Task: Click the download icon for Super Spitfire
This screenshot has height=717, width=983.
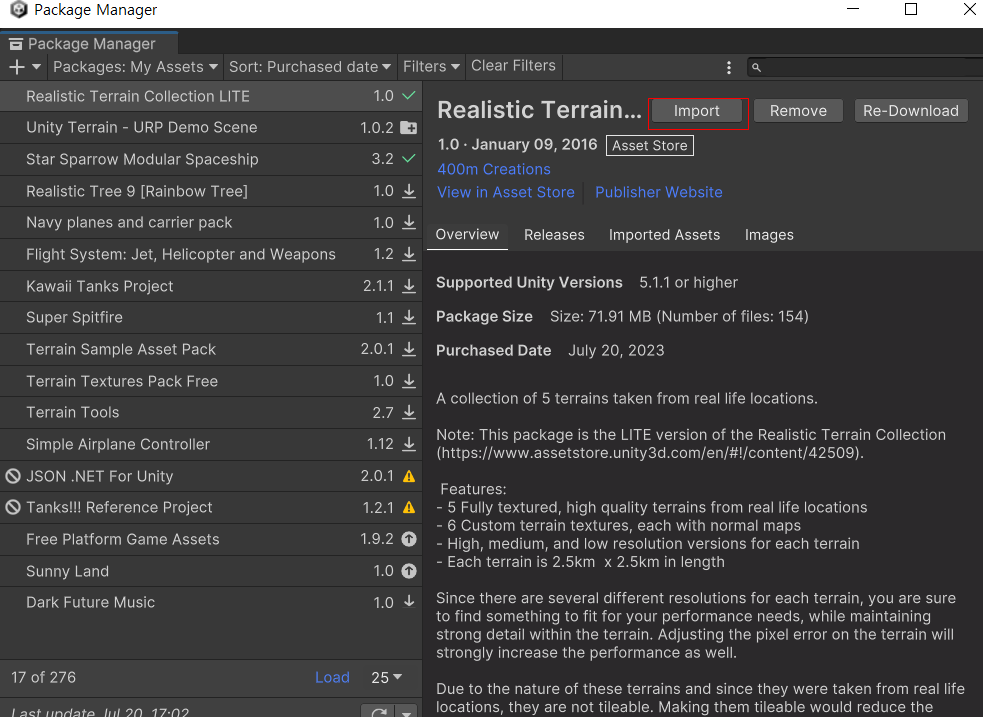Action: tap(409, 318)
